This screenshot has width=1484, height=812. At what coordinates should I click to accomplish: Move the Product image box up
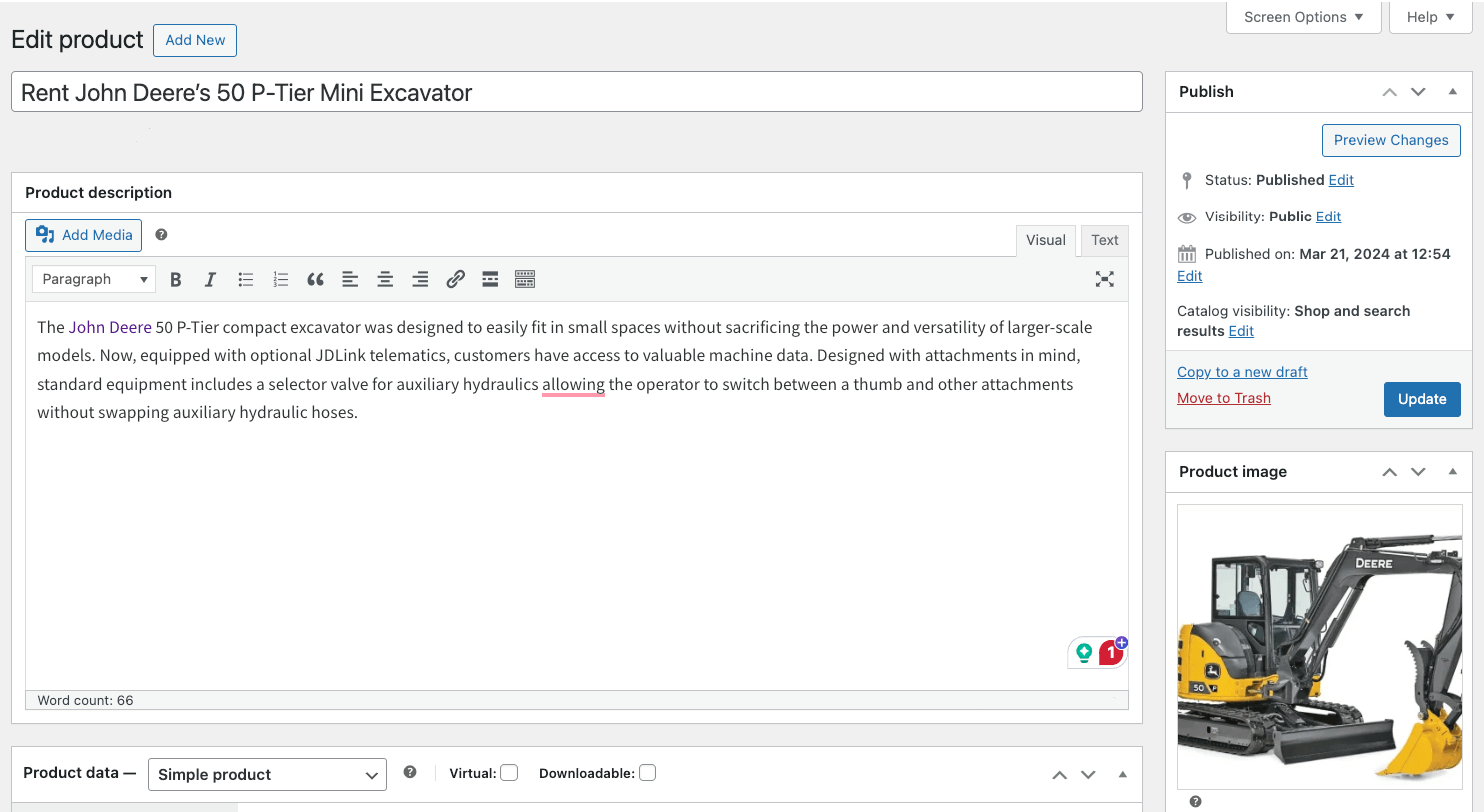pos(1389,472)
